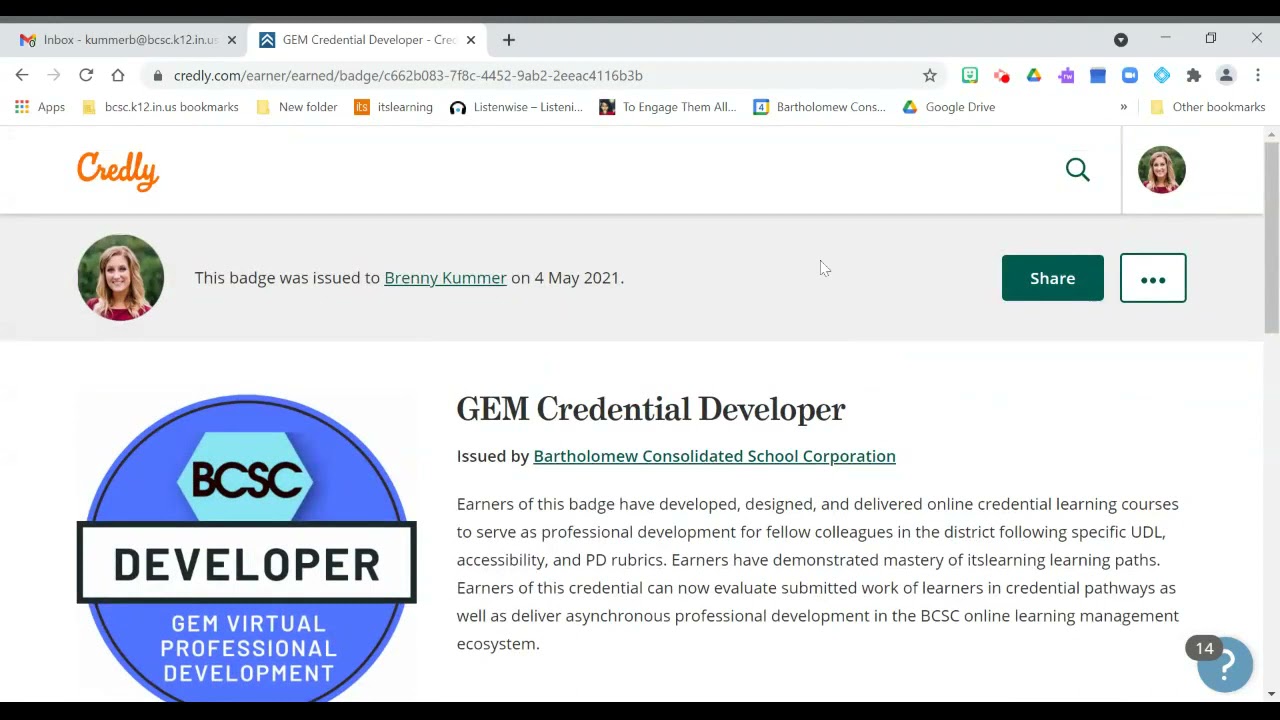Image resolution: width=1280 pixels, height=720 pixels.
Task: Click the earner's profile photo beside badge text
Action: pyautogui.click(x=120, y=278)
